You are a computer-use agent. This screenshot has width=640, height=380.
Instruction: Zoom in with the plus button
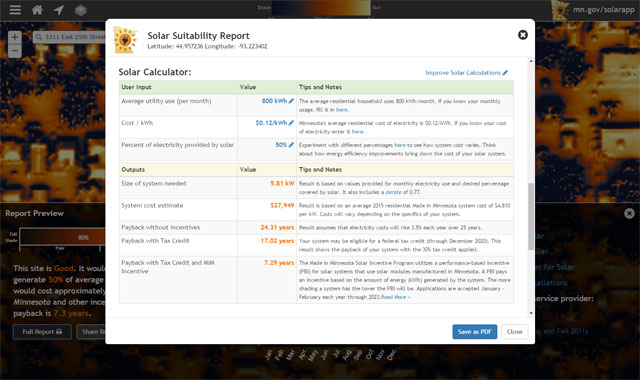(15, 37)
